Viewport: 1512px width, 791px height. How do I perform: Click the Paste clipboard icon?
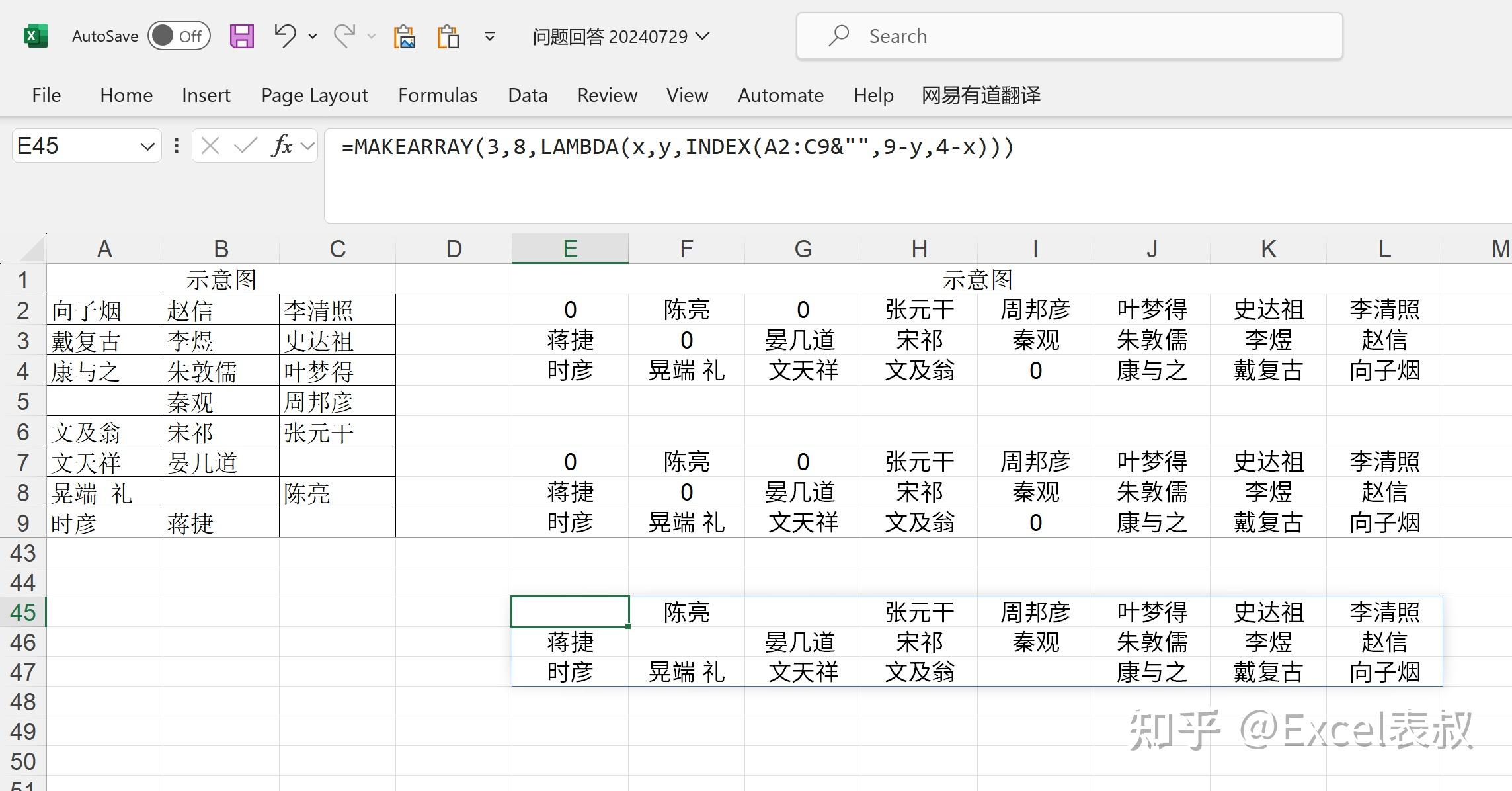click(448, 36)
